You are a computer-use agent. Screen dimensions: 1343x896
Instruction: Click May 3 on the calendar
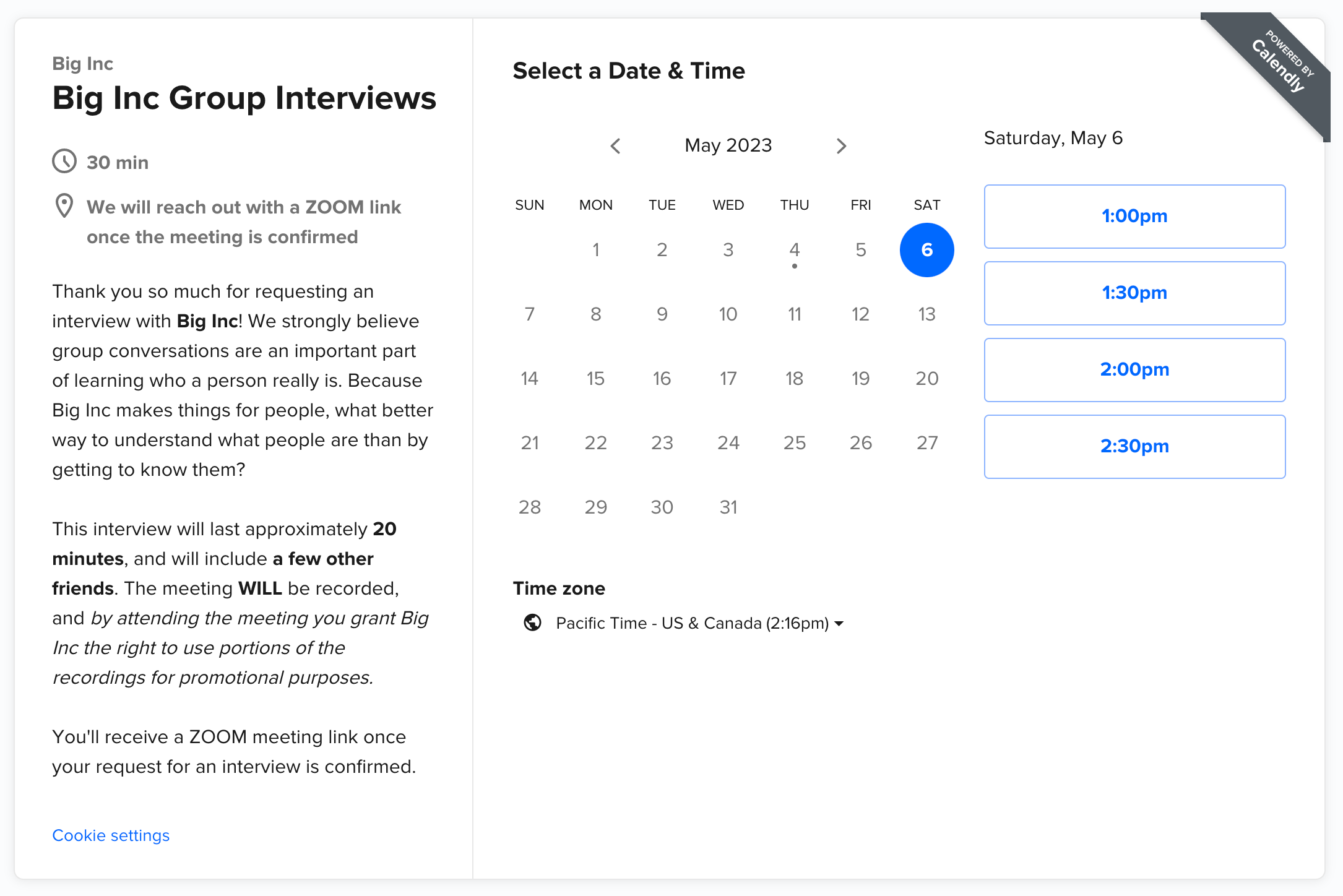[x=728, y=250]
